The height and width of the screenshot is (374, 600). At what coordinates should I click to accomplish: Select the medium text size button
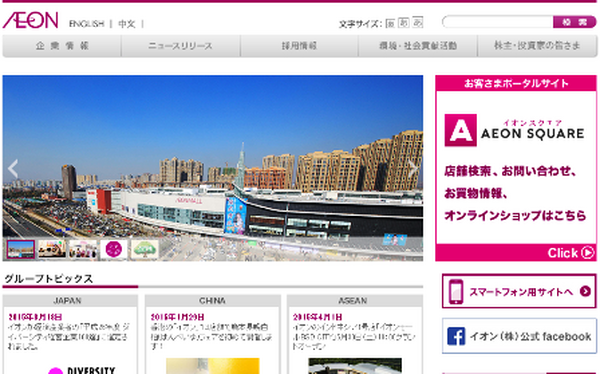point(403,23)
